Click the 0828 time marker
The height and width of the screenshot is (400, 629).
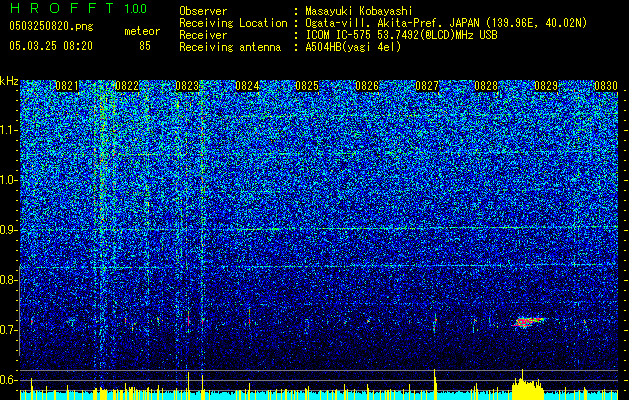point(486,86)
